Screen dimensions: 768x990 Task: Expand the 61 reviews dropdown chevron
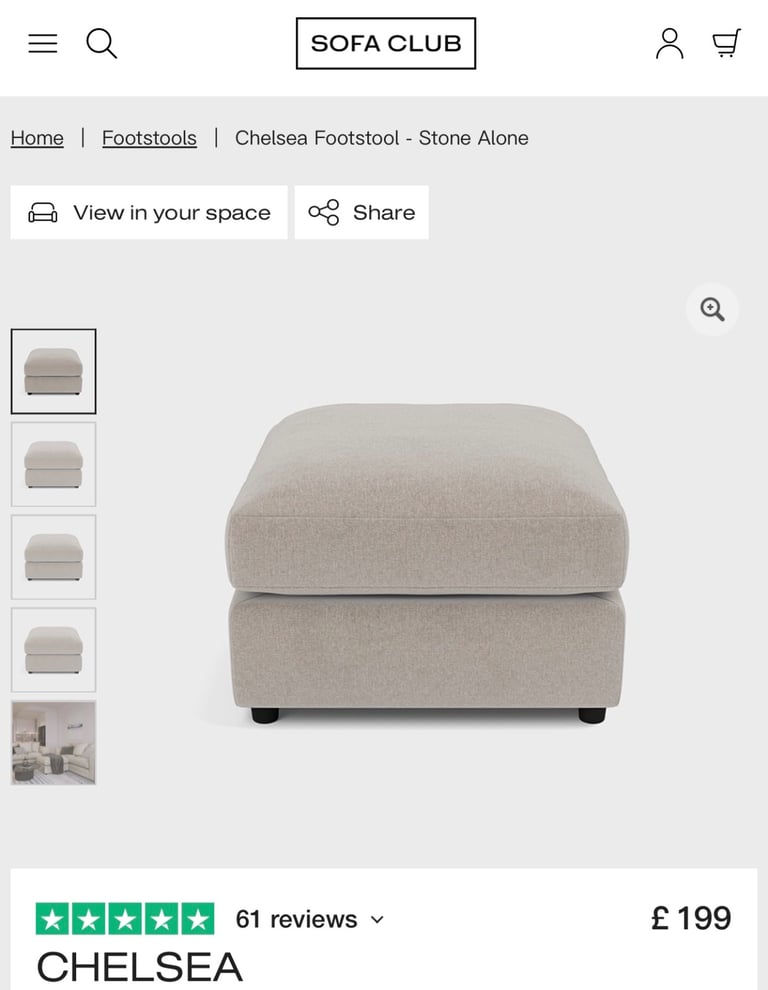377,919
